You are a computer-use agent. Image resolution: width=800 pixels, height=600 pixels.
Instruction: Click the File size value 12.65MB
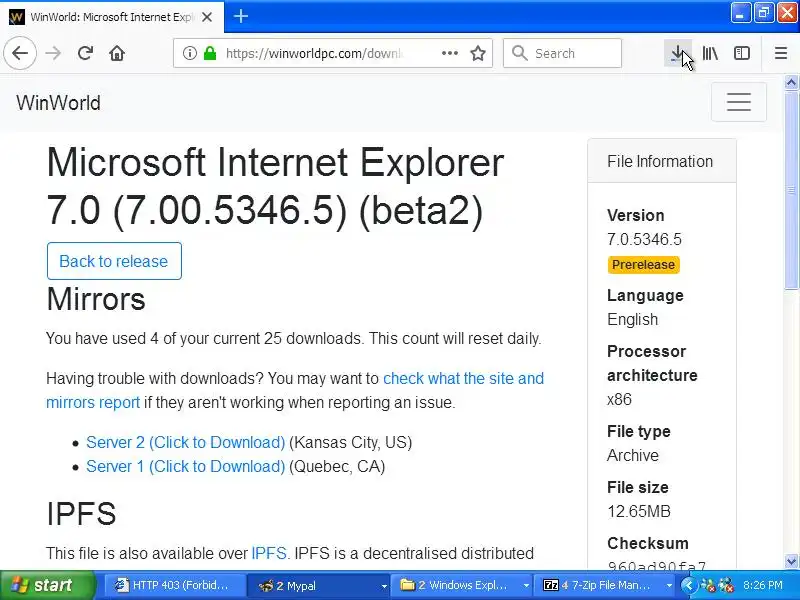coord(639,511)
